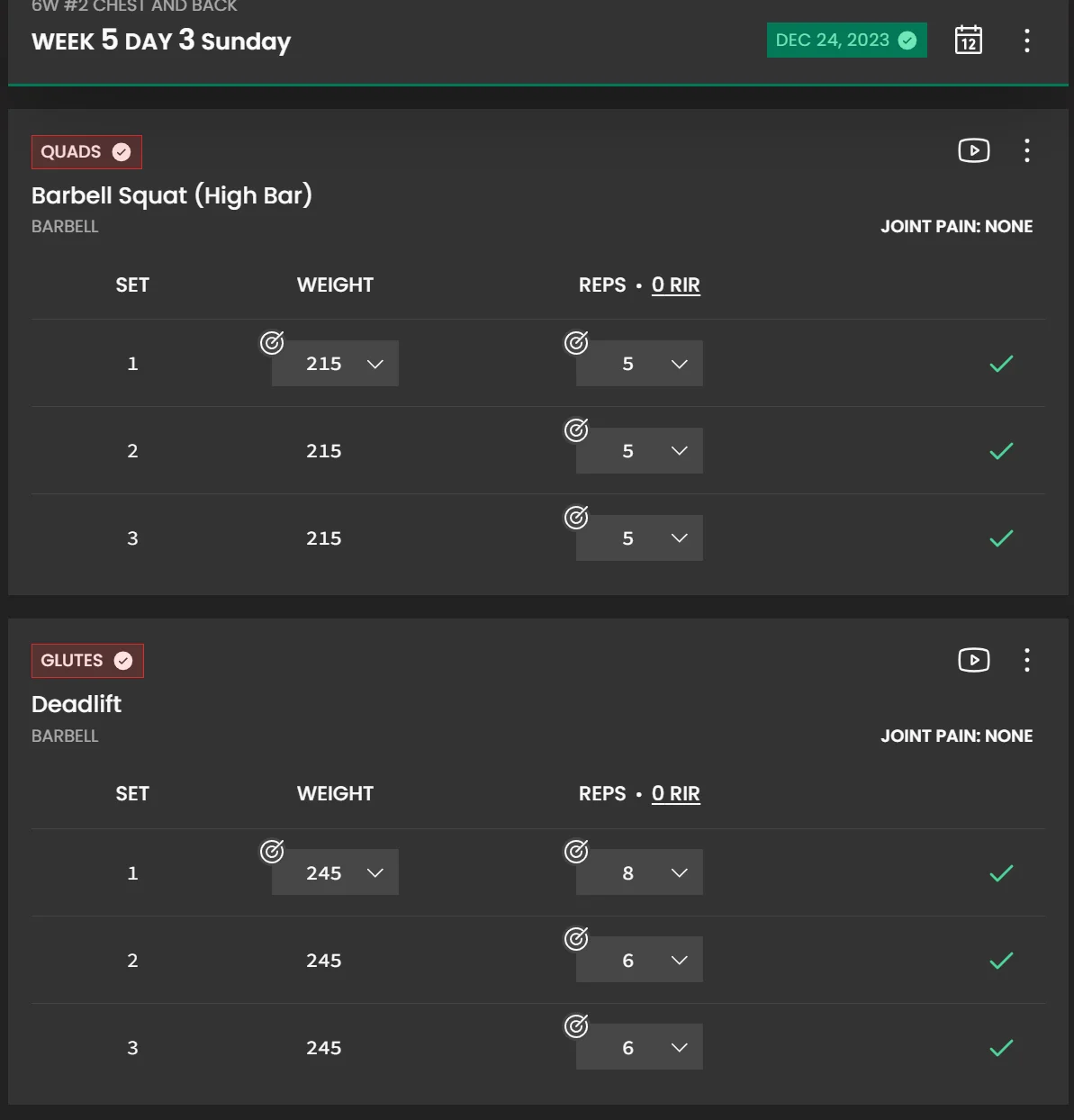The width and height of the screenshot is (1074, 1120).
Task: Toggle Barbell Squat set 1 completion checkmark
Action: 1001,364
